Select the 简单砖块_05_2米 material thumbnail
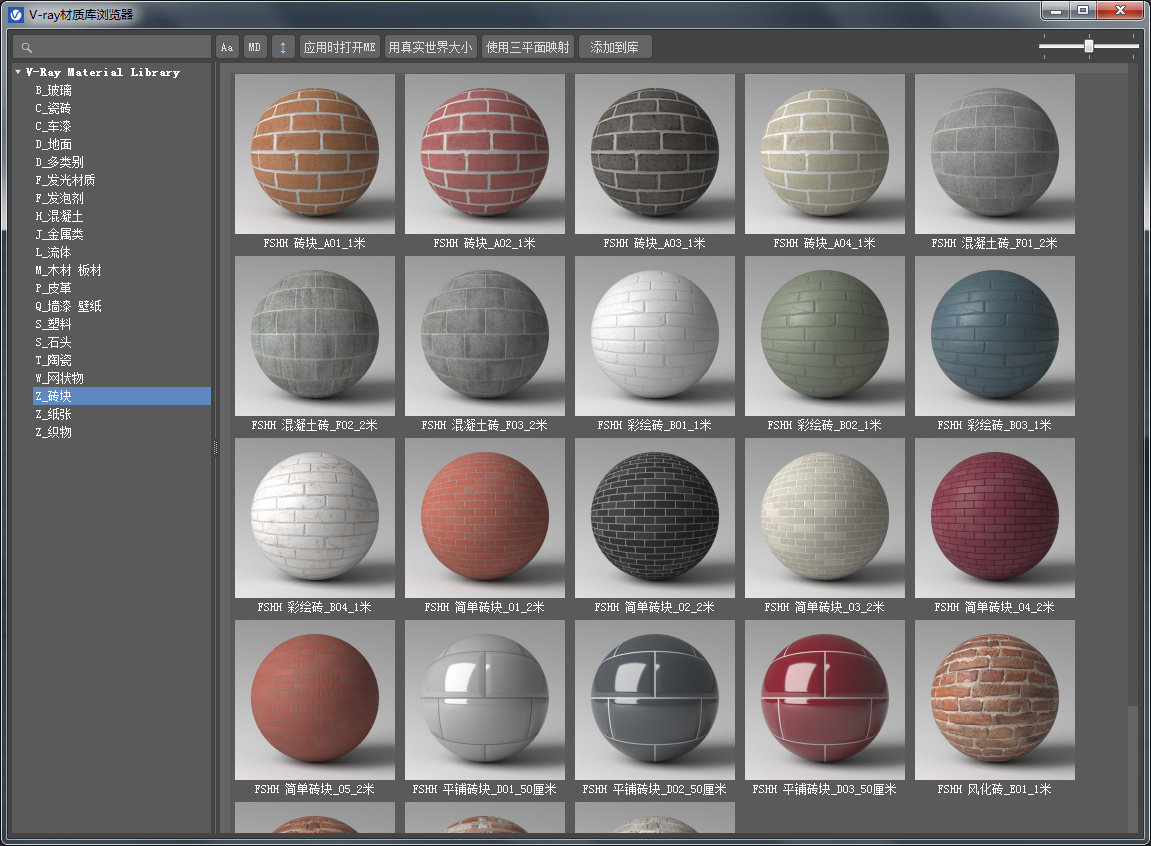 tap(315, 700)
